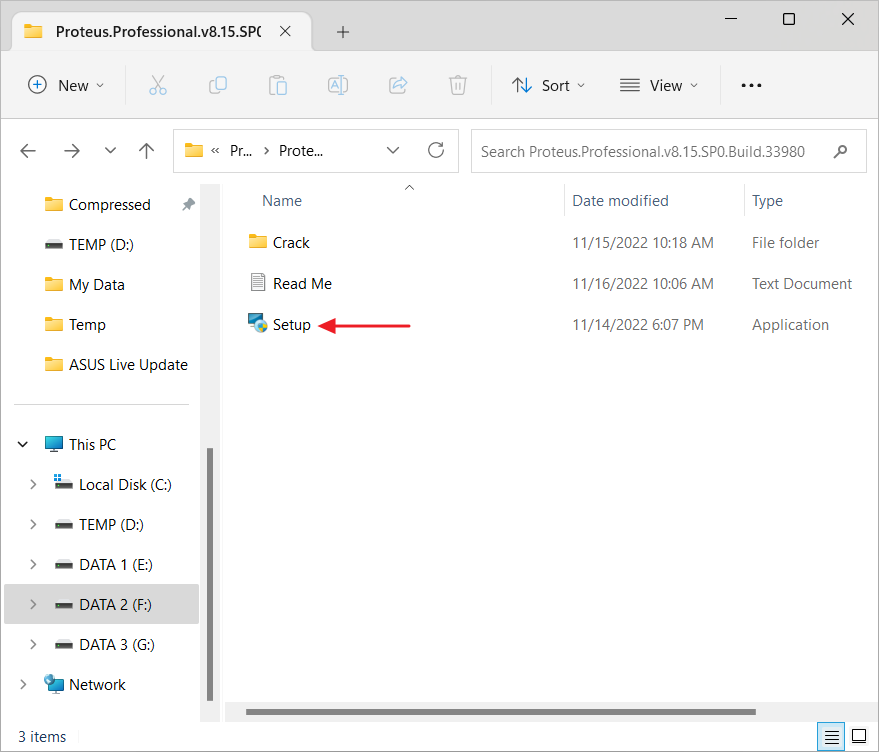
Task: Select the Setup file name
Action: tap(292, 325)
